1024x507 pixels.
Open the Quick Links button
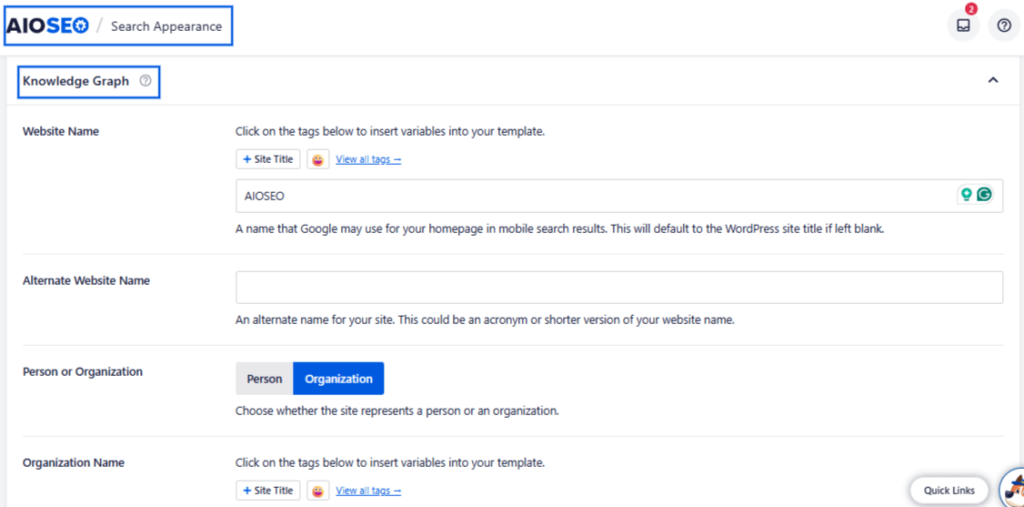[x=949, y=490]
